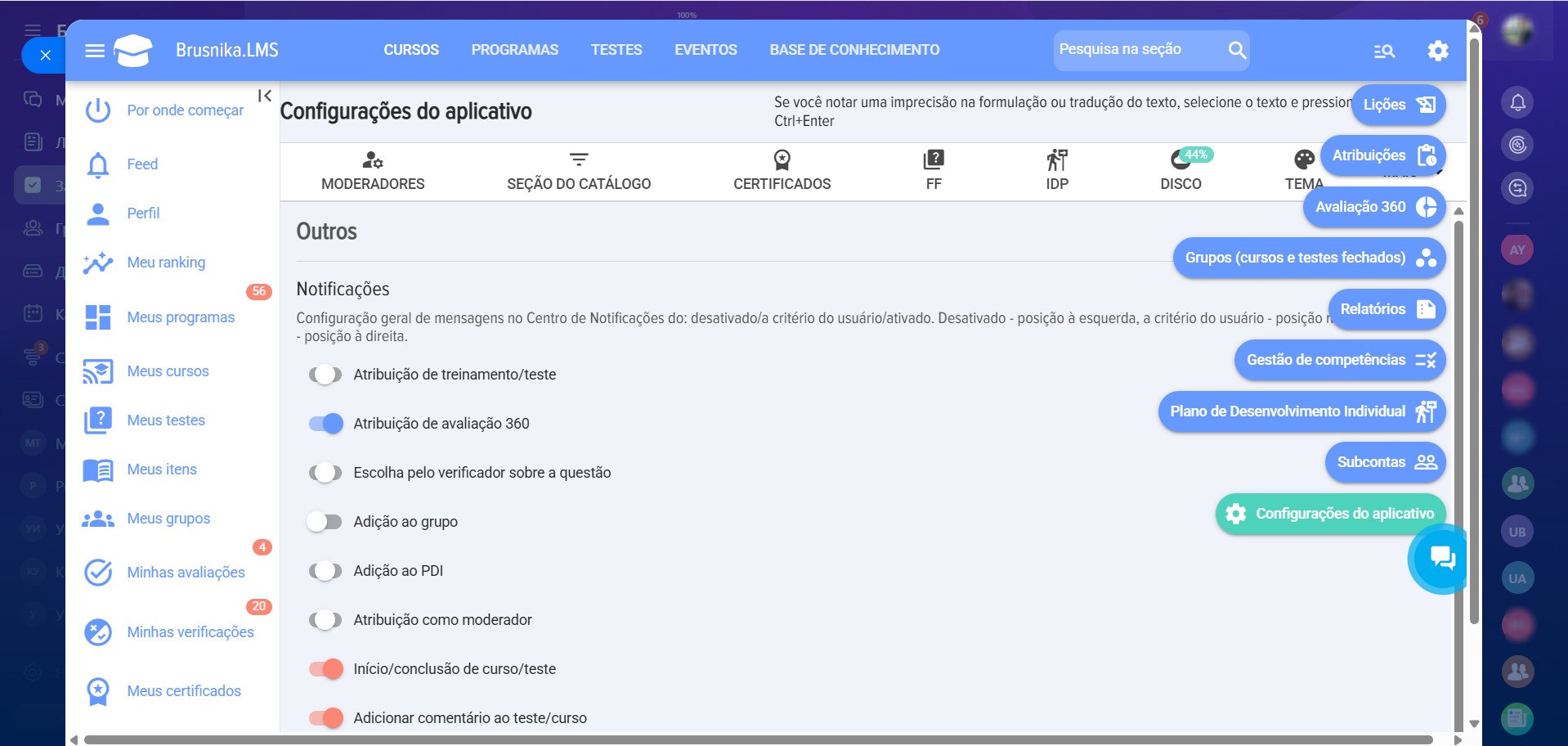The width and height of the screenshot is (1568, 746).
Task: Open the Meus certificados badge icon
Action: 98,691
